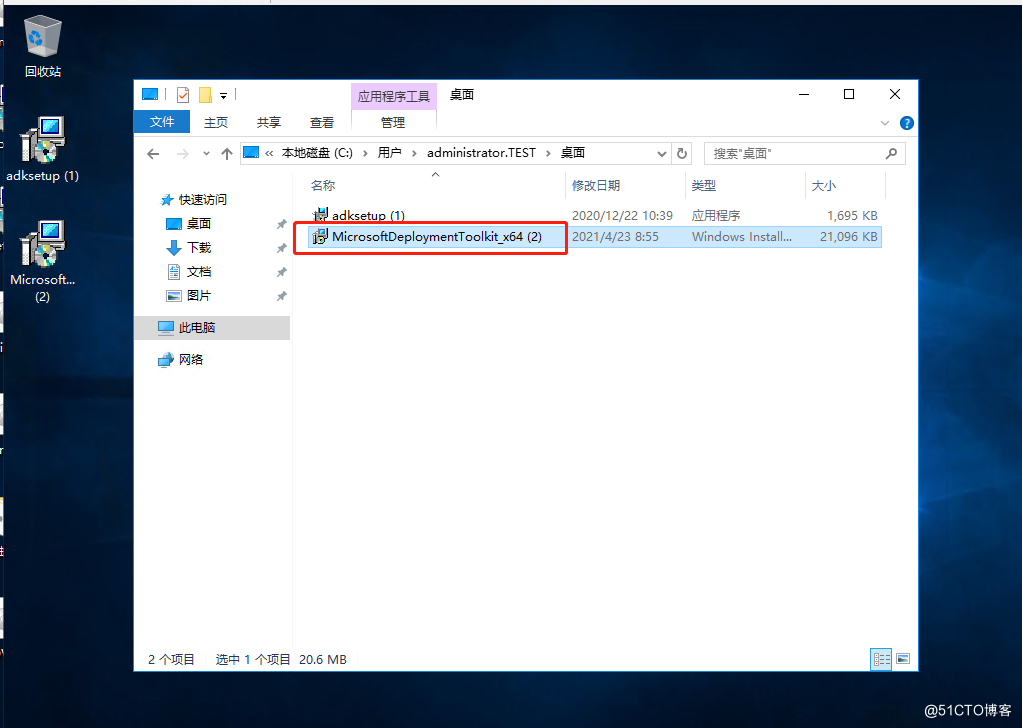Open 文档 in the quick access list

tap(198, 272)
